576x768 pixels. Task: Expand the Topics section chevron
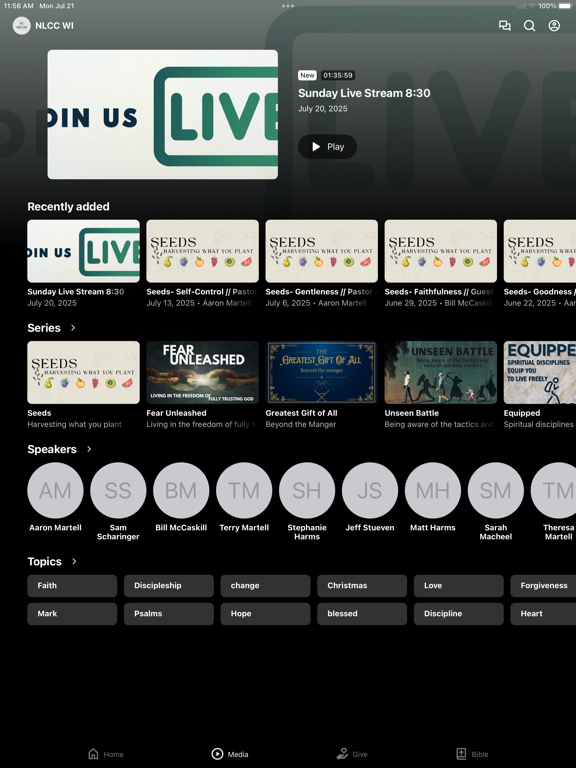[74, 561]
